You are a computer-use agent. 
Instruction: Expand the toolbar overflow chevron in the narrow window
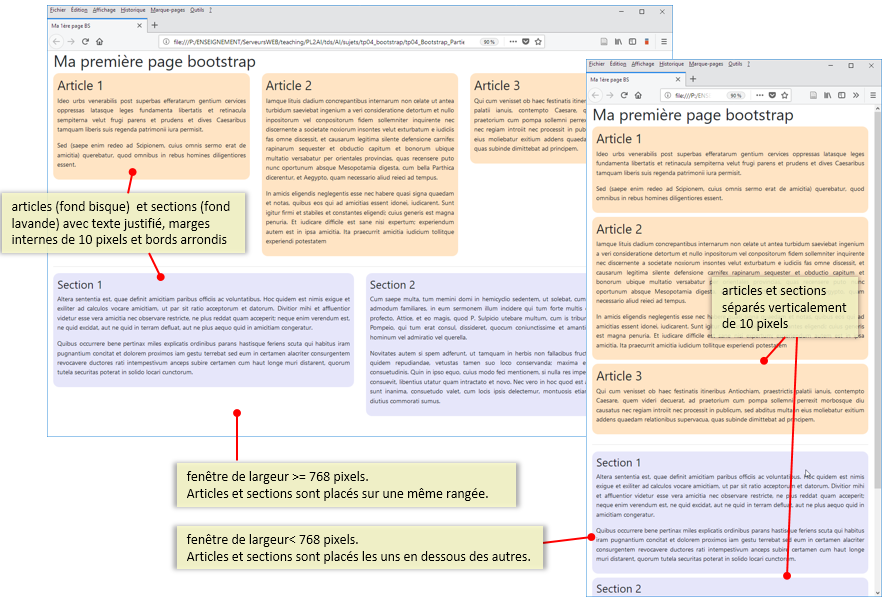(x=854, y=95)
